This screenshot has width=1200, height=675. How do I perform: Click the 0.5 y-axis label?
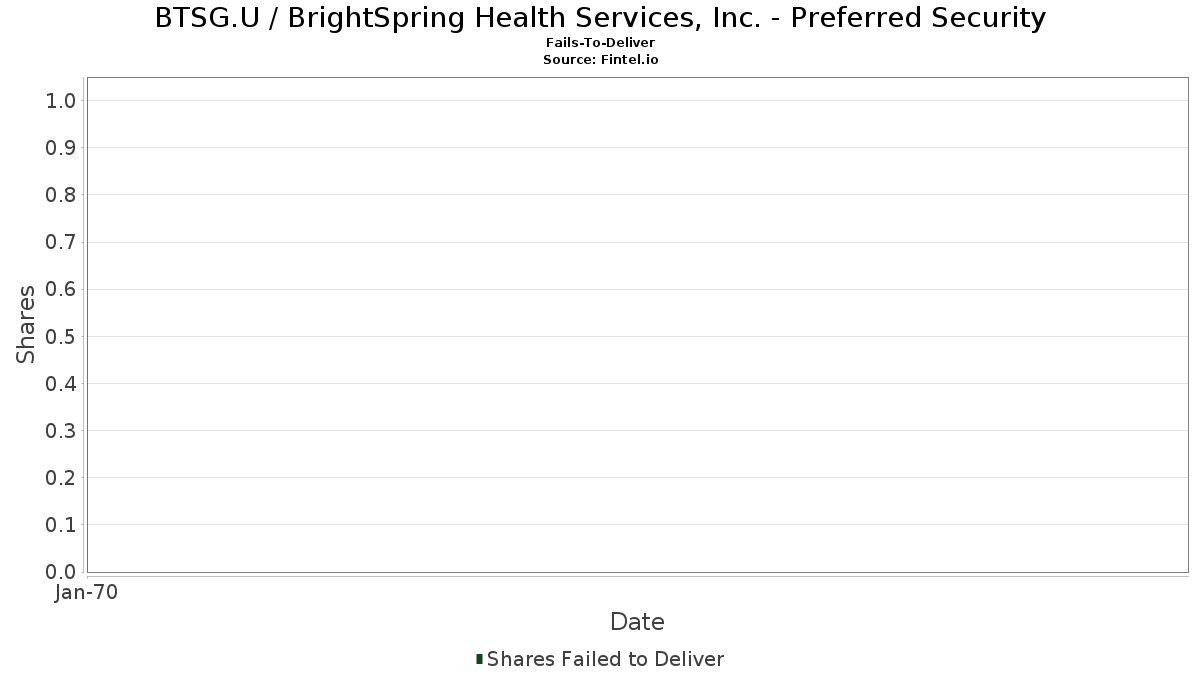click(x=61, y=336)
